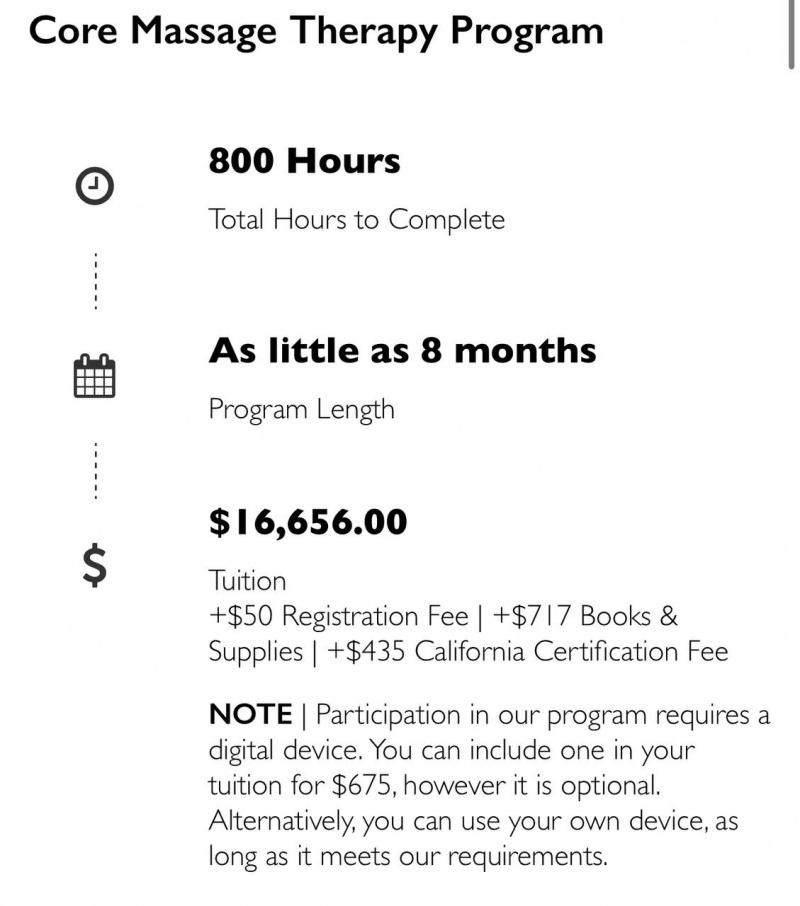Click the clock icon beside 800 Hours

(95, 185)
